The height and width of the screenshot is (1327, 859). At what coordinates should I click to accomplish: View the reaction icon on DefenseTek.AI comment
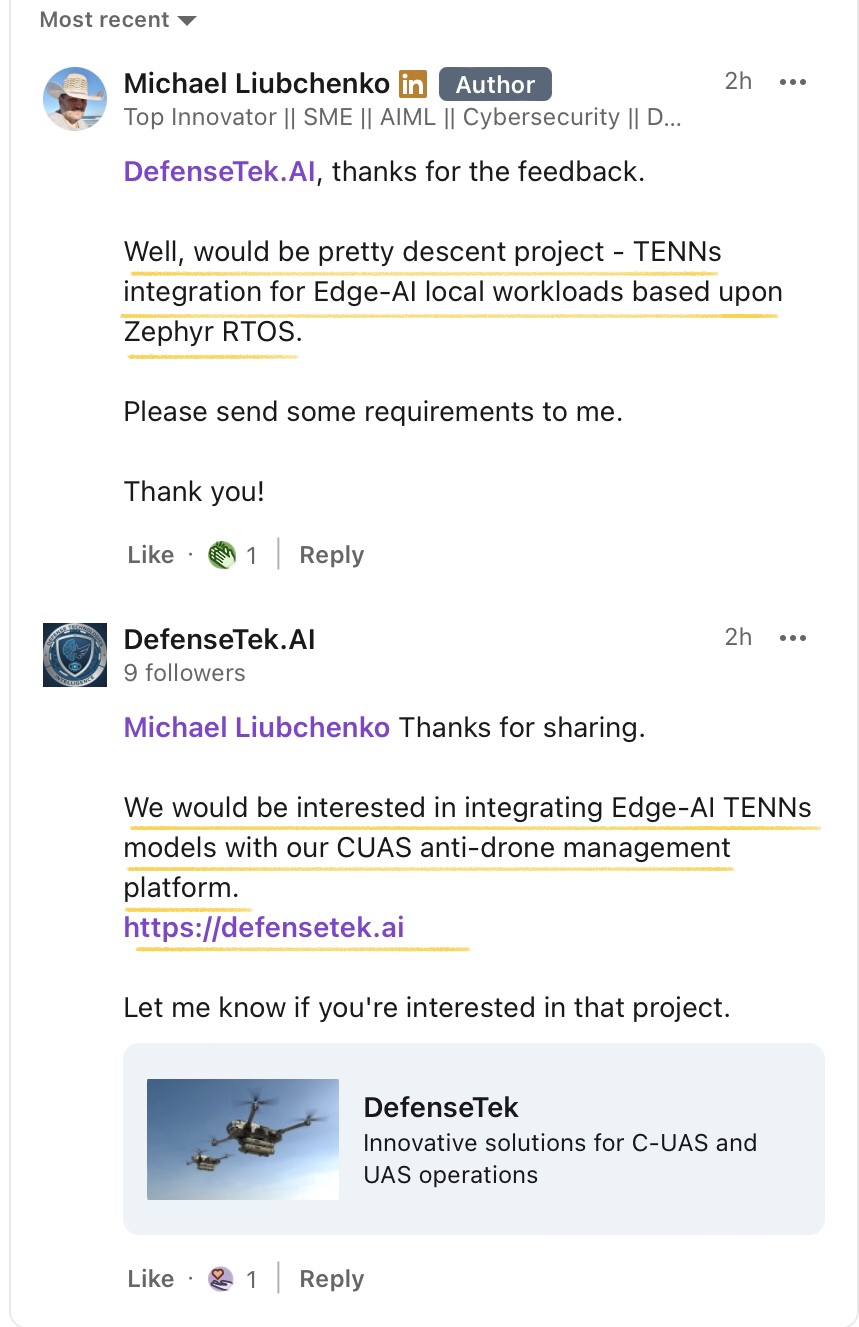tap(221, 1279)
